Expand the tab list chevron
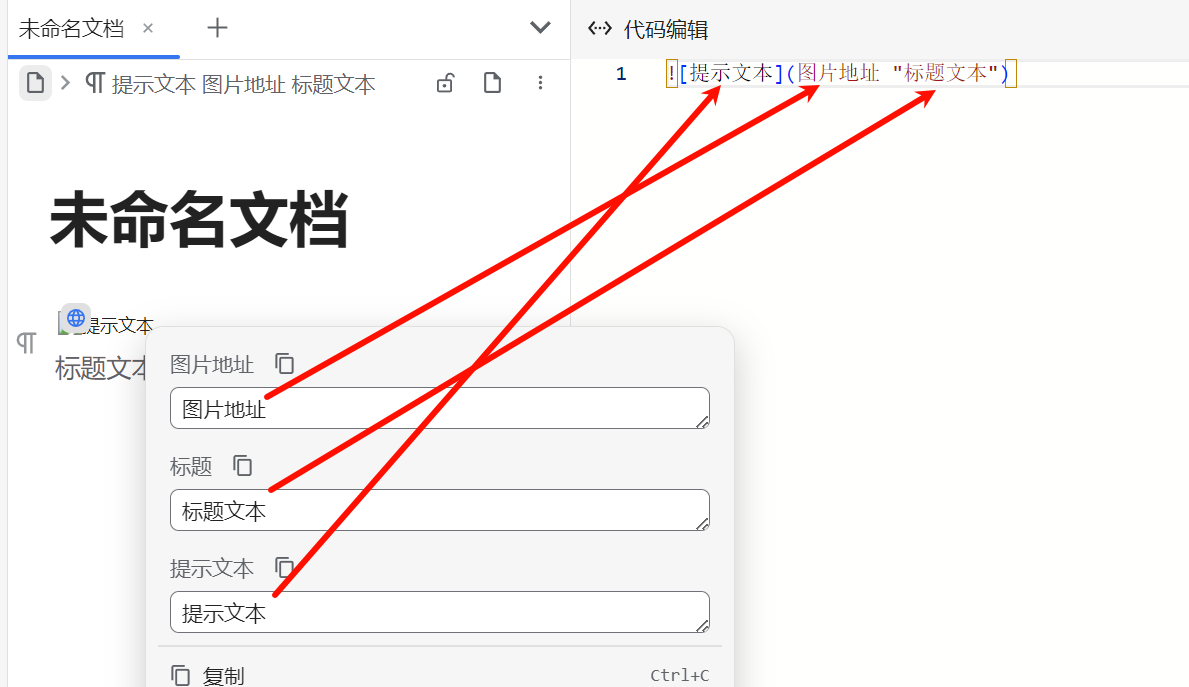The image size is (1189, 687). tap(540, 28)
